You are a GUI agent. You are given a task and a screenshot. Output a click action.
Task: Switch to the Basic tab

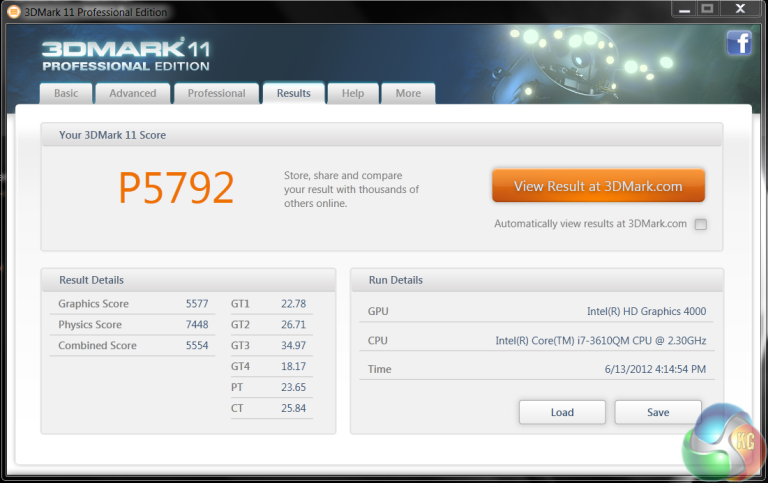pos(66,93)
